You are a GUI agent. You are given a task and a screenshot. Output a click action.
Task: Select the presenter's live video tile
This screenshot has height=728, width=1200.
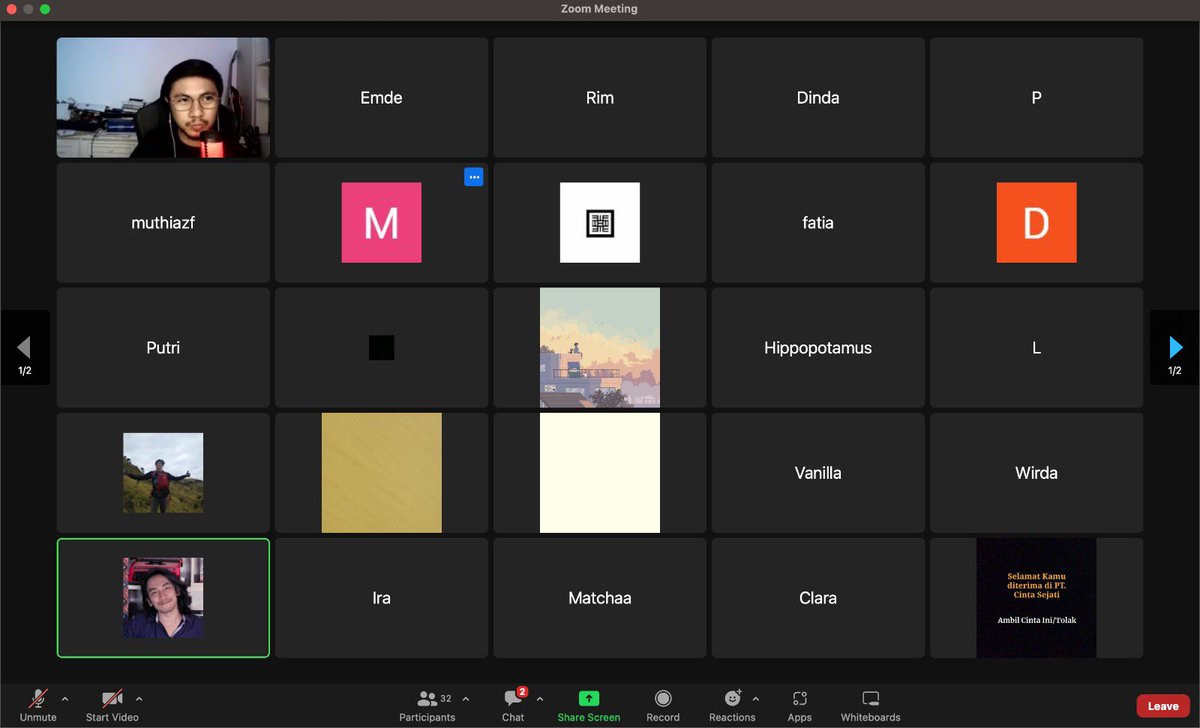click(163, 98)
